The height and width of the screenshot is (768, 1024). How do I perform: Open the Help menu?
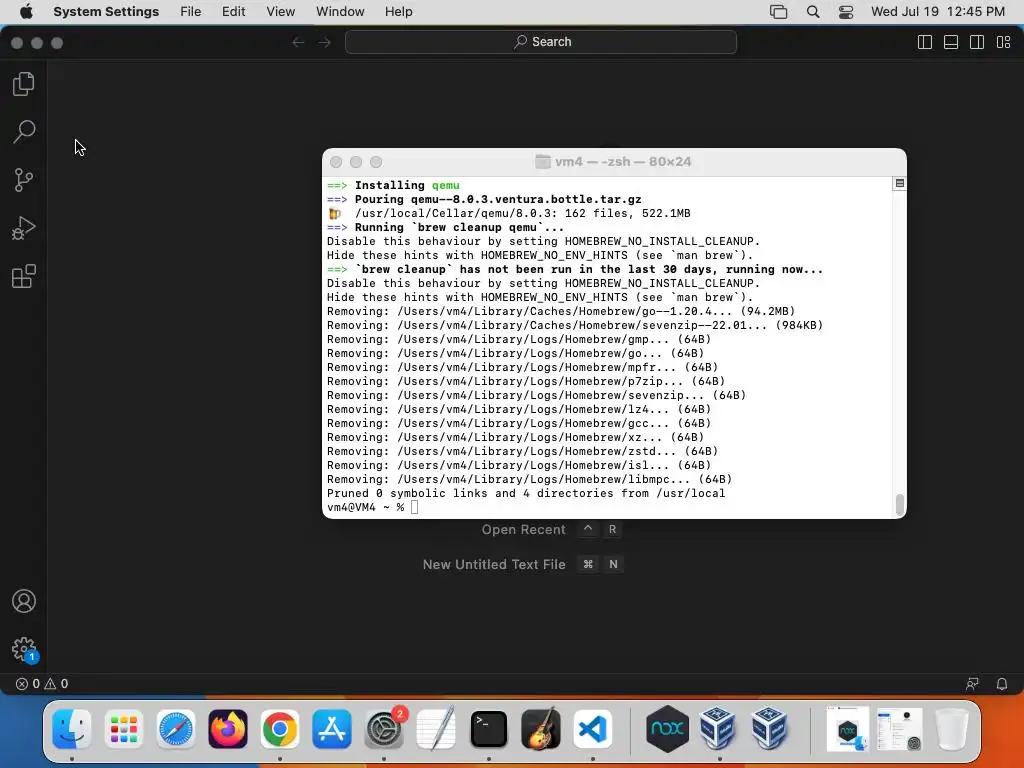point(398,12)
